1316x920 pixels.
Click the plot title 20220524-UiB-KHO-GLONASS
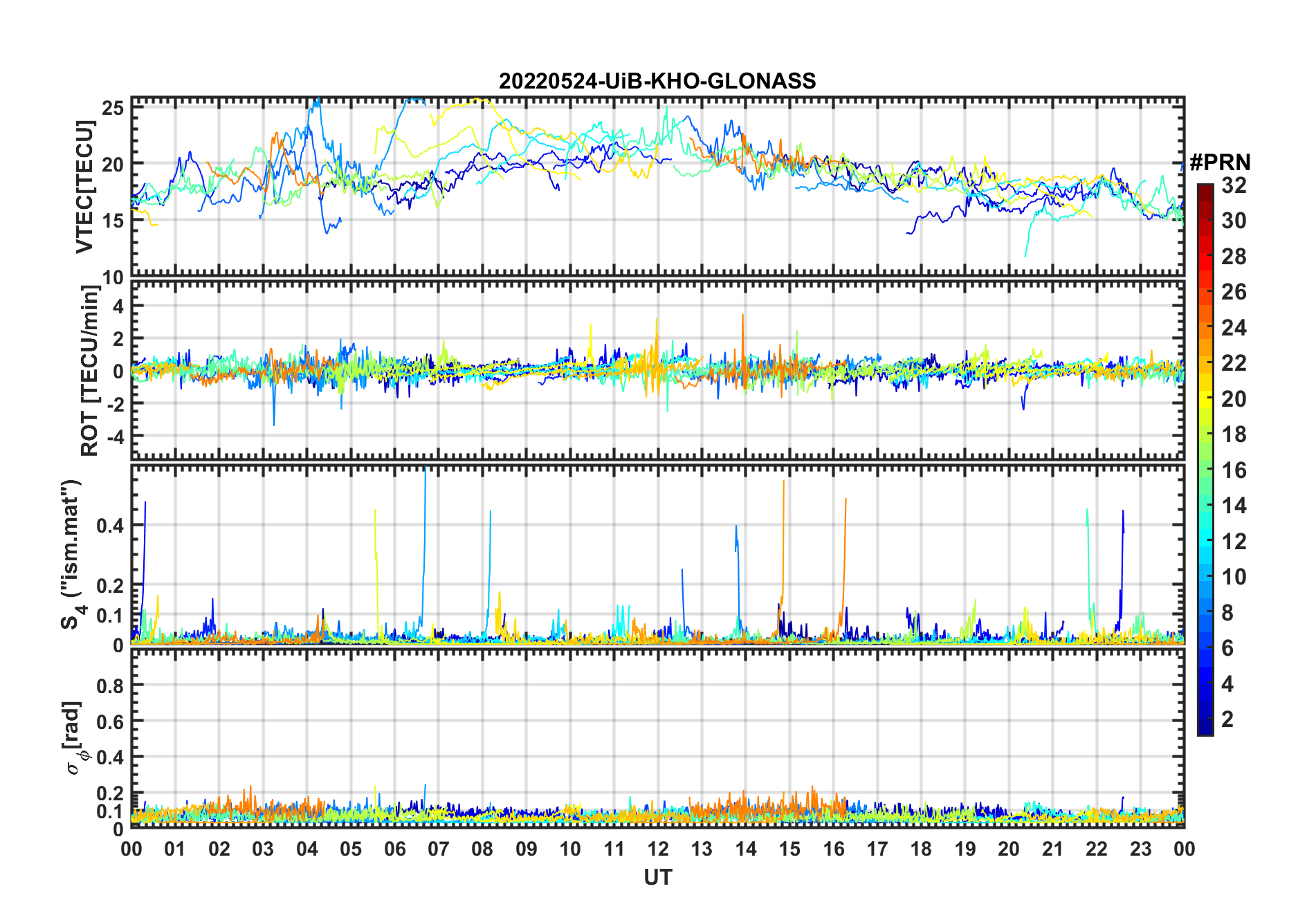[657, 81]
